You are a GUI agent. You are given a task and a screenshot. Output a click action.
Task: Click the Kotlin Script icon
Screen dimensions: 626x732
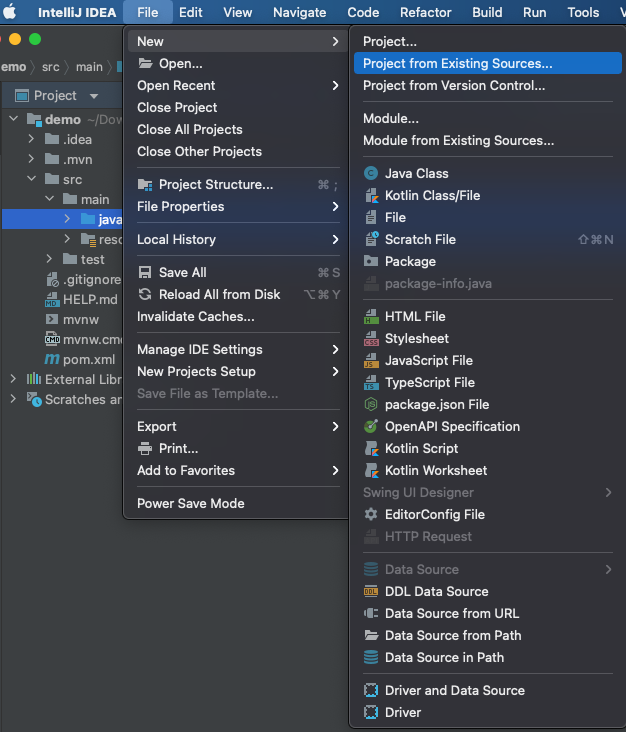[371, 448]
